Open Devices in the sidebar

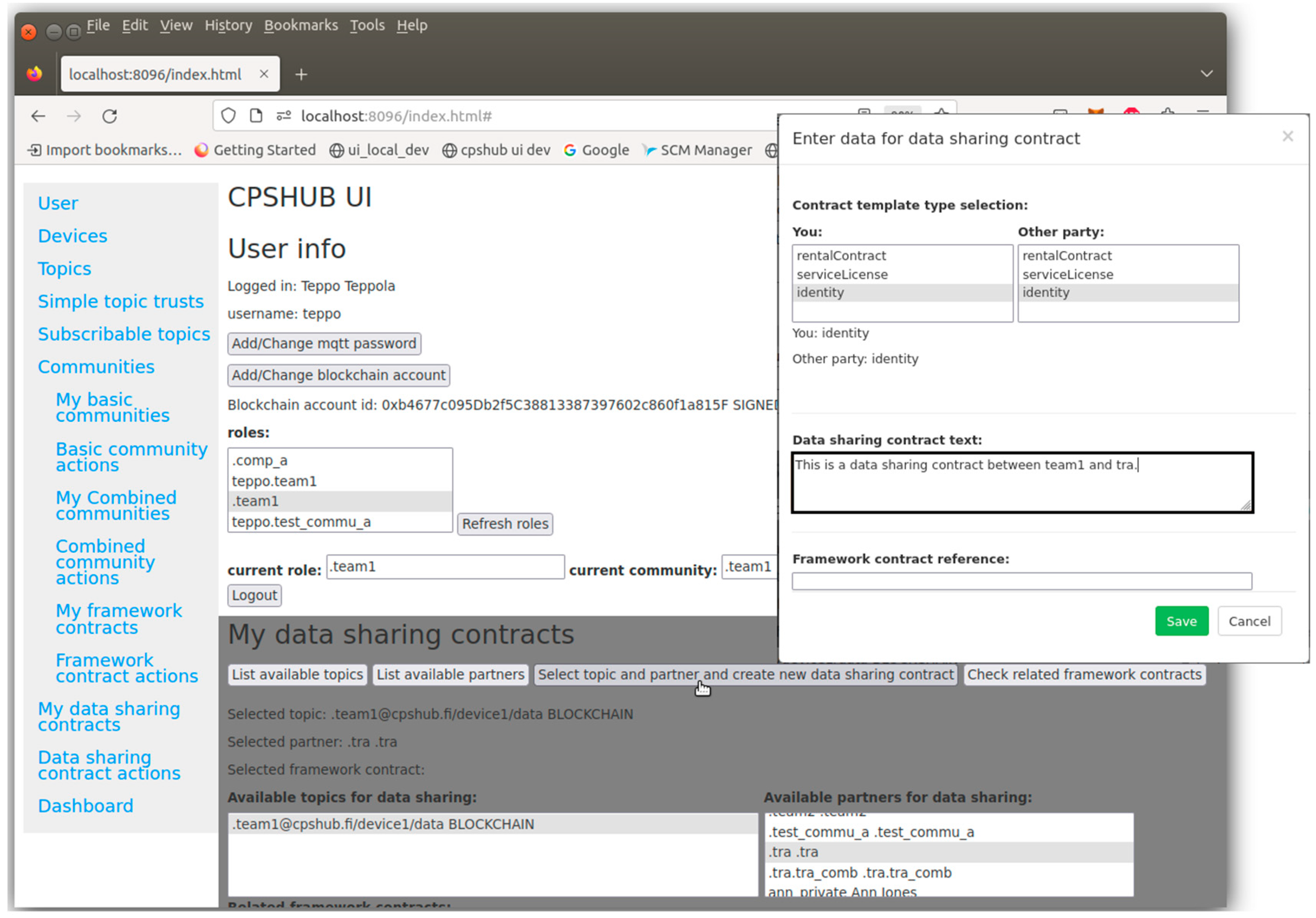pos(72,235)
